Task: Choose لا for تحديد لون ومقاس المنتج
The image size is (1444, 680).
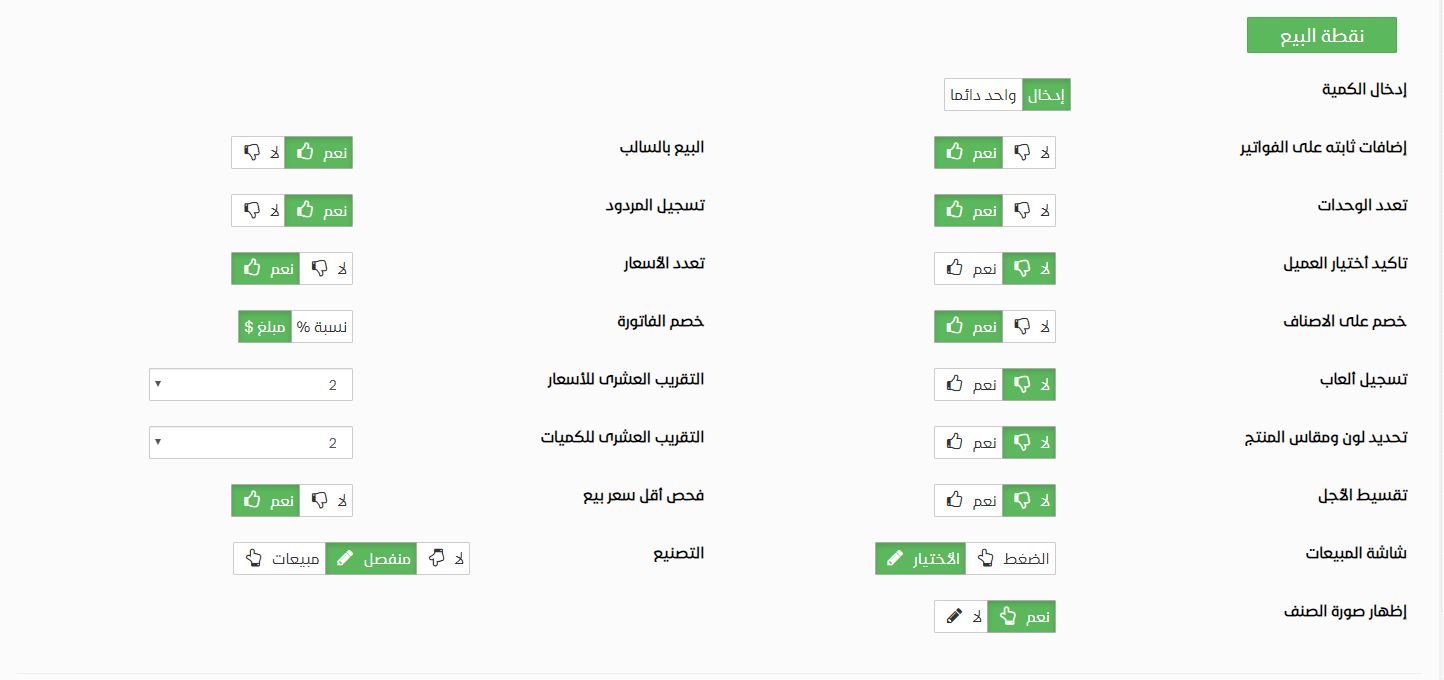Action: coord(1029,443)
